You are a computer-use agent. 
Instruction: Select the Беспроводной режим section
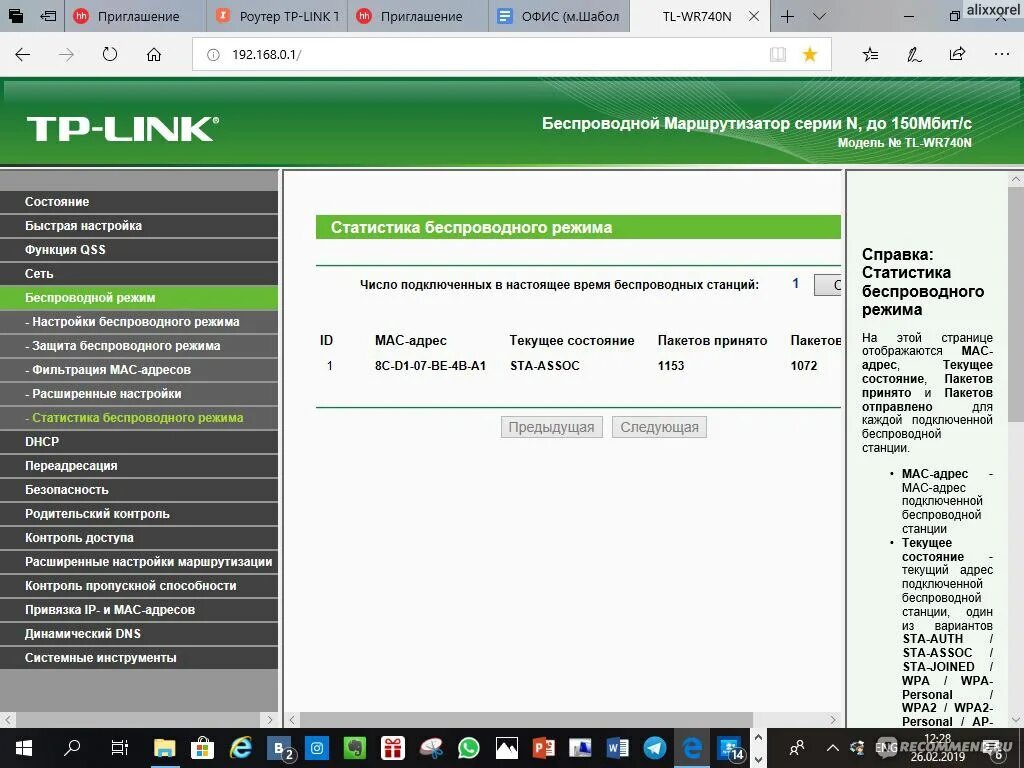[139, 298]
